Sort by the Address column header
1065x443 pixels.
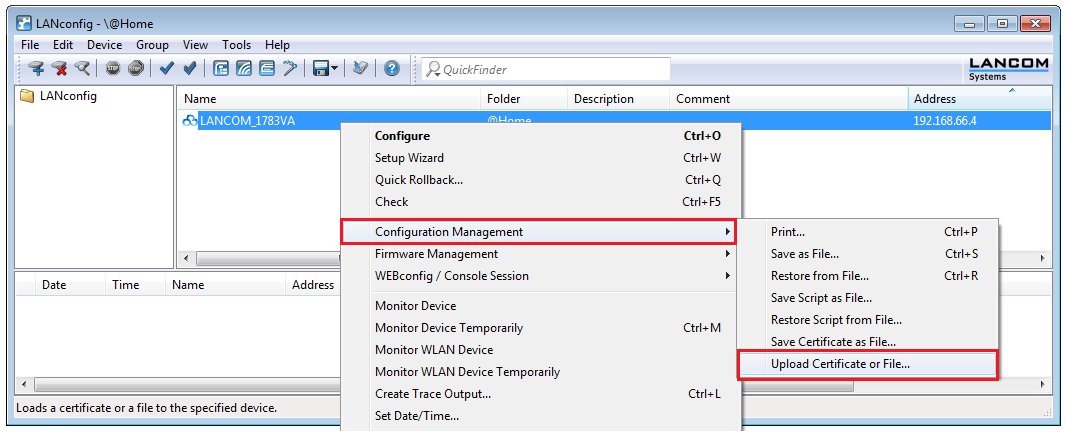tap(934, 99)
